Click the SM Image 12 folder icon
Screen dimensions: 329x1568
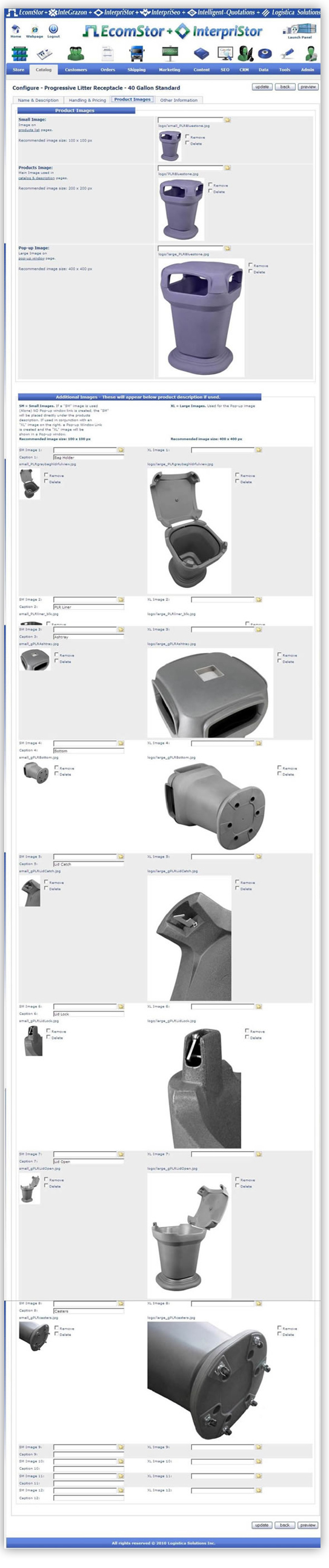tap(121, 1490)
